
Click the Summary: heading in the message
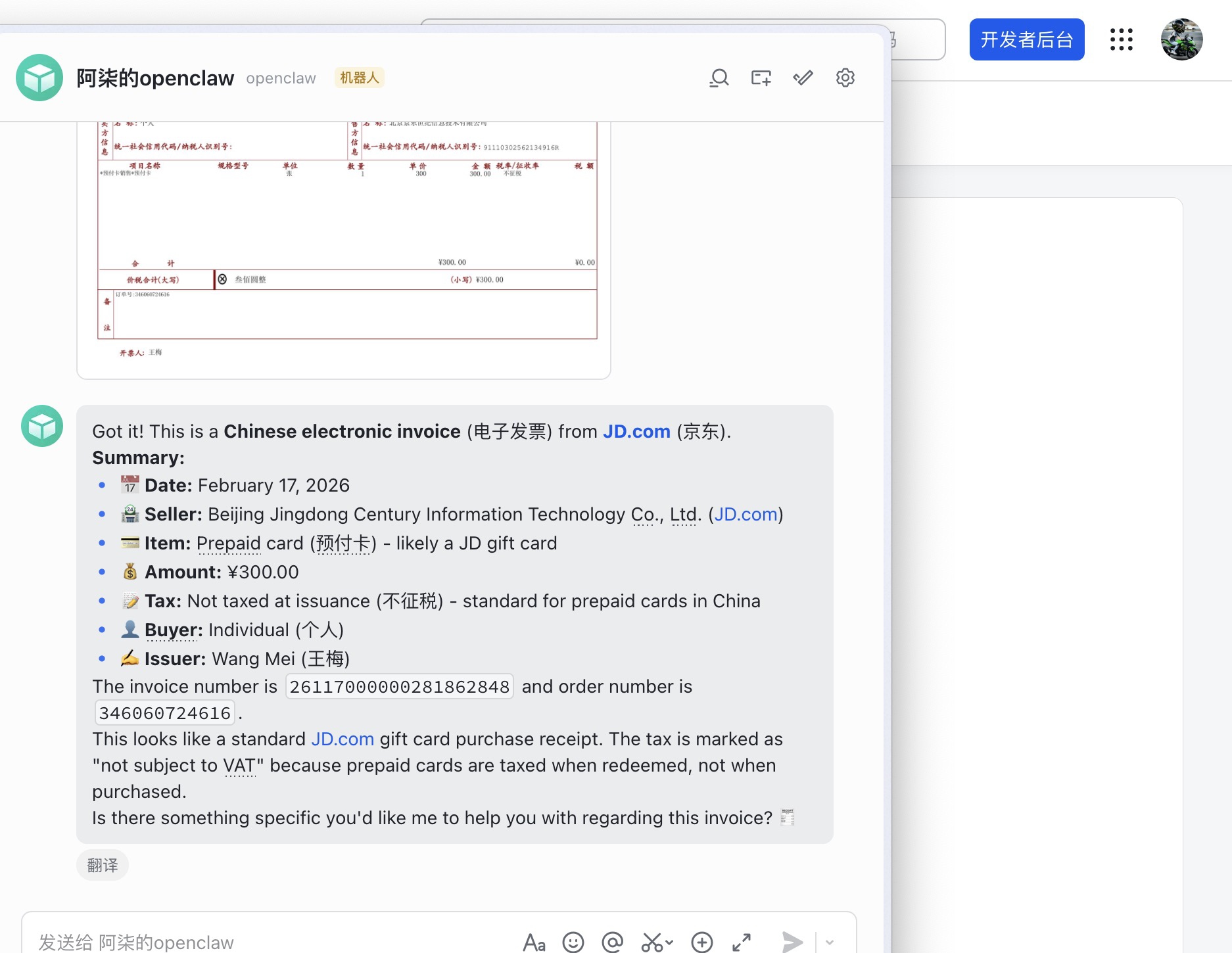pos(138,457)
